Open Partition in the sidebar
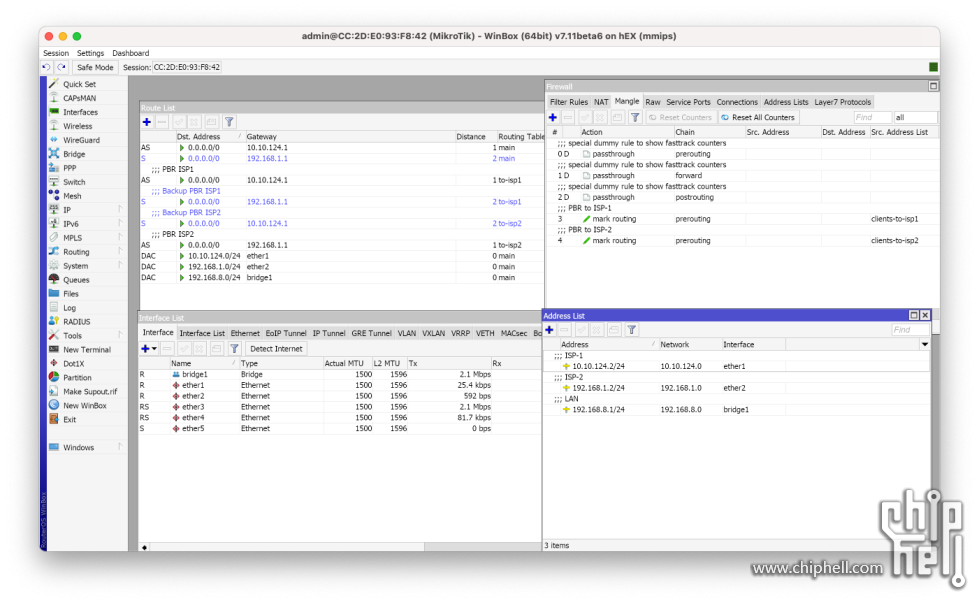The image size is (979, 603). tap(77, 378)
